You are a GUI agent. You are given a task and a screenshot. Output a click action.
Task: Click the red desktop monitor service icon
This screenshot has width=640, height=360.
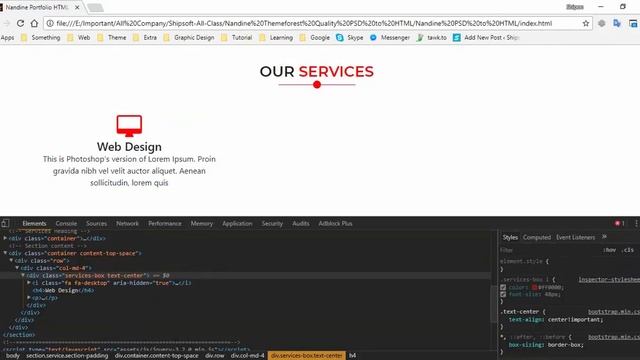[x=129, y=126]
